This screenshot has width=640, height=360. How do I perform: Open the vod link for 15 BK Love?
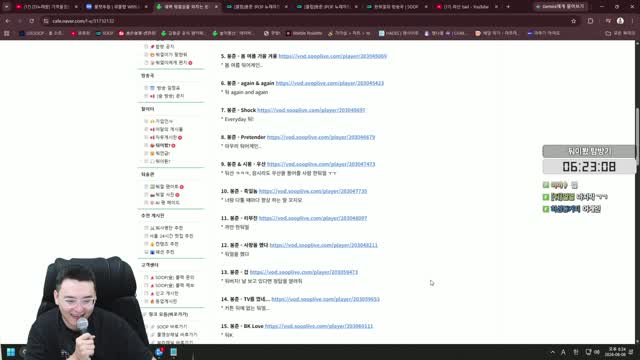coord(319,326)
